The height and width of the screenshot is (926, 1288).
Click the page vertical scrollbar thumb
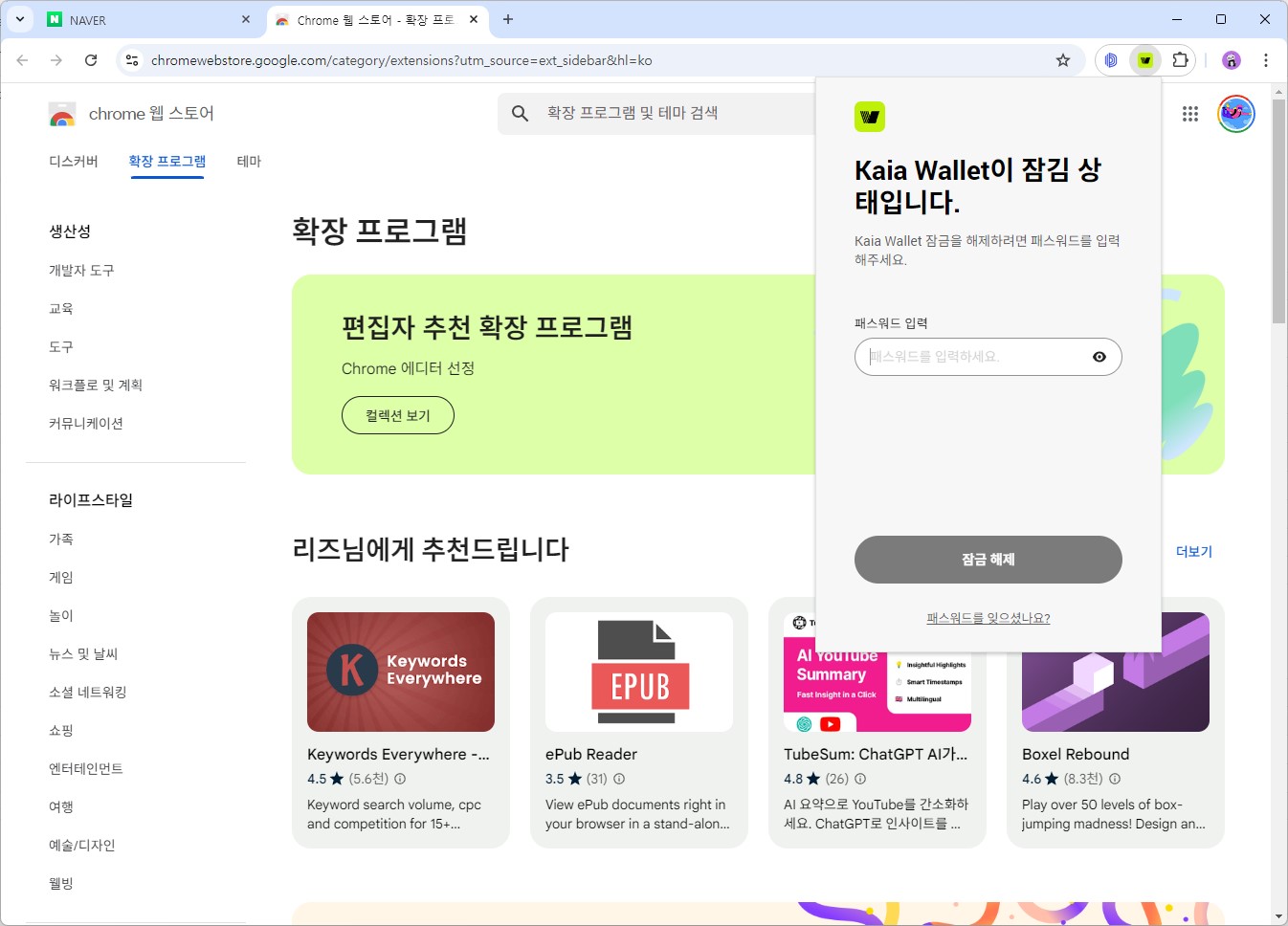point(1278,210)
